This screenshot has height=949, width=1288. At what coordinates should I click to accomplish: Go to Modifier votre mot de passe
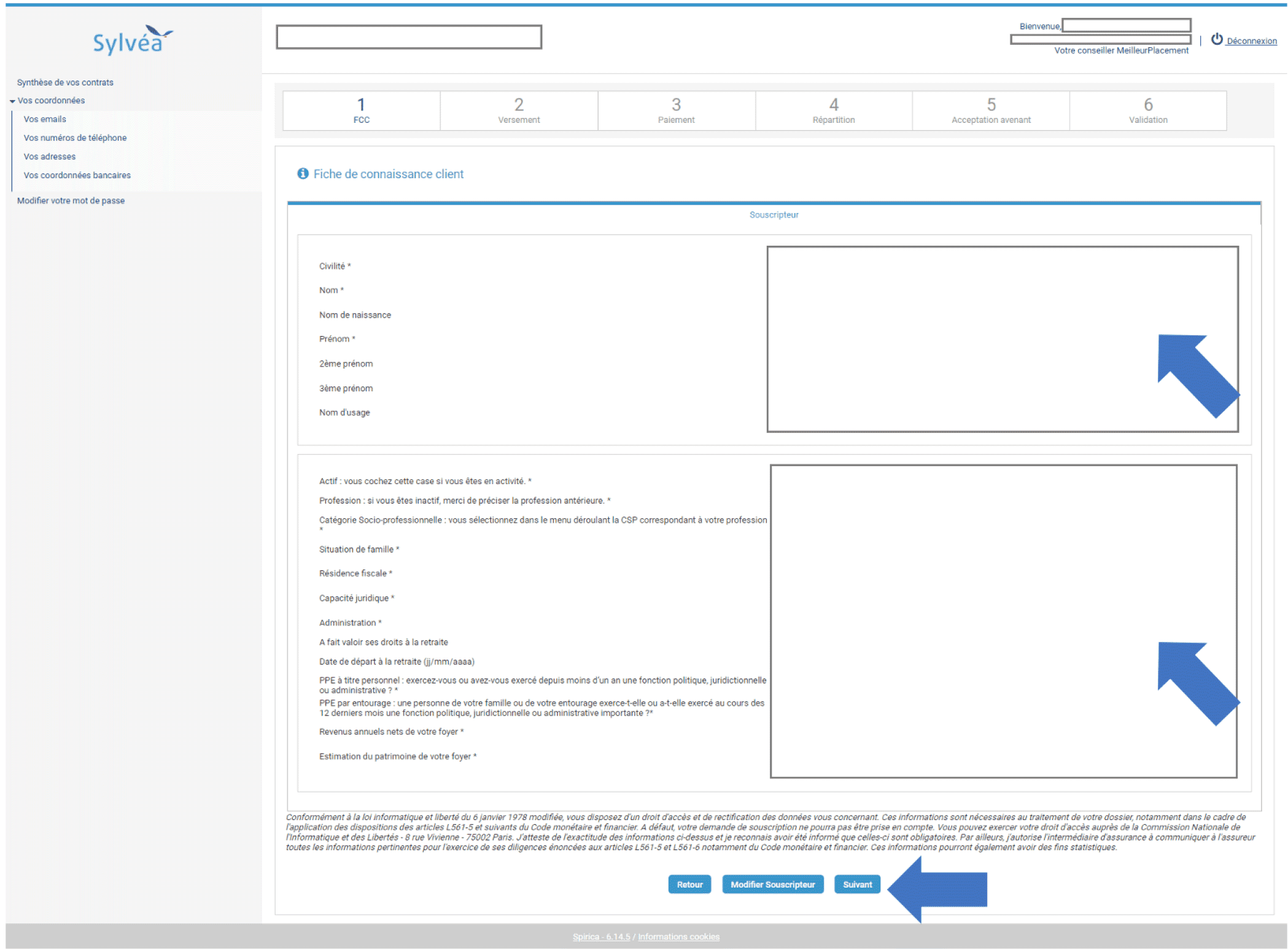pos(71,201)
